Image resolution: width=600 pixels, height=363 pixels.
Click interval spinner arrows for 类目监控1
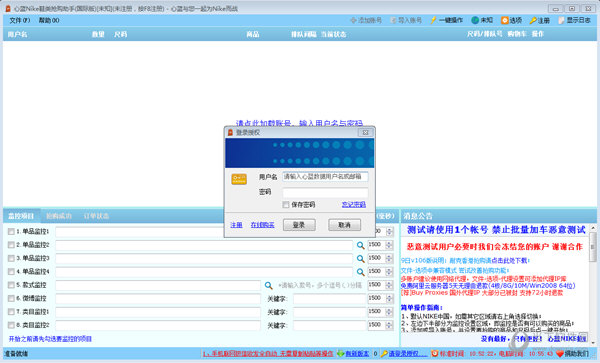[389, 312]
